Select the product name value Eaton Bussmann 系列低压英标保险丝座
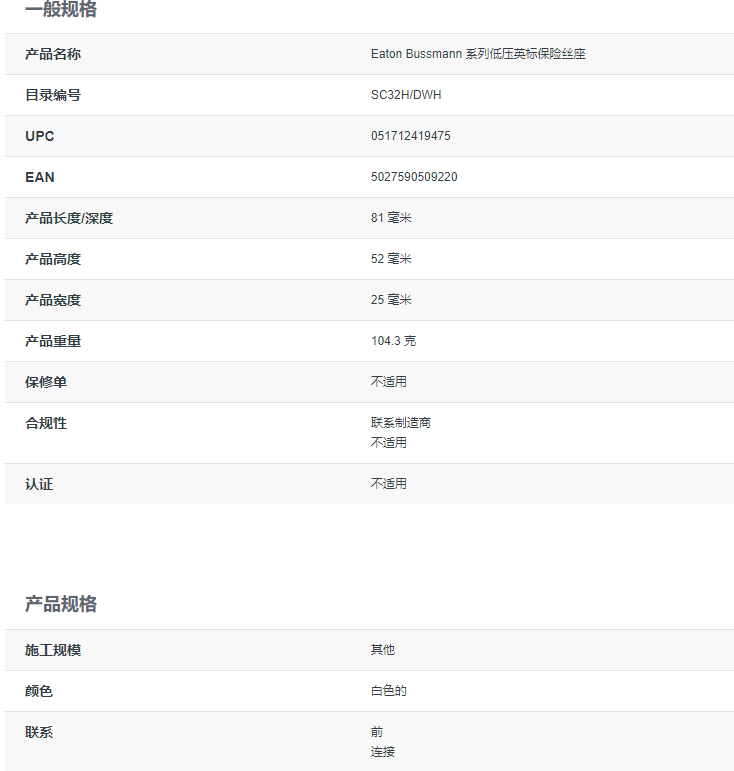734x771 pixels. coord(478,54)
